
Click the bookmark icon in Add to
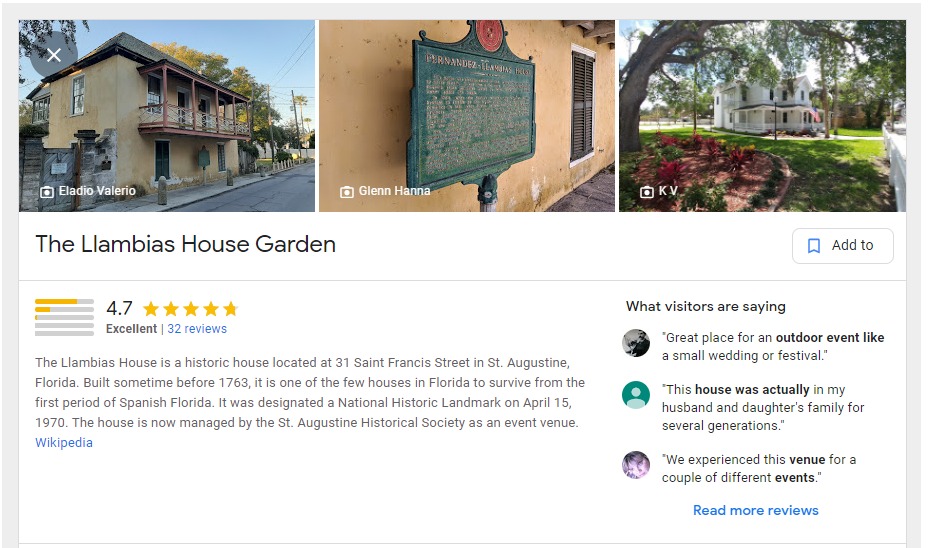[x=814, y=246]
